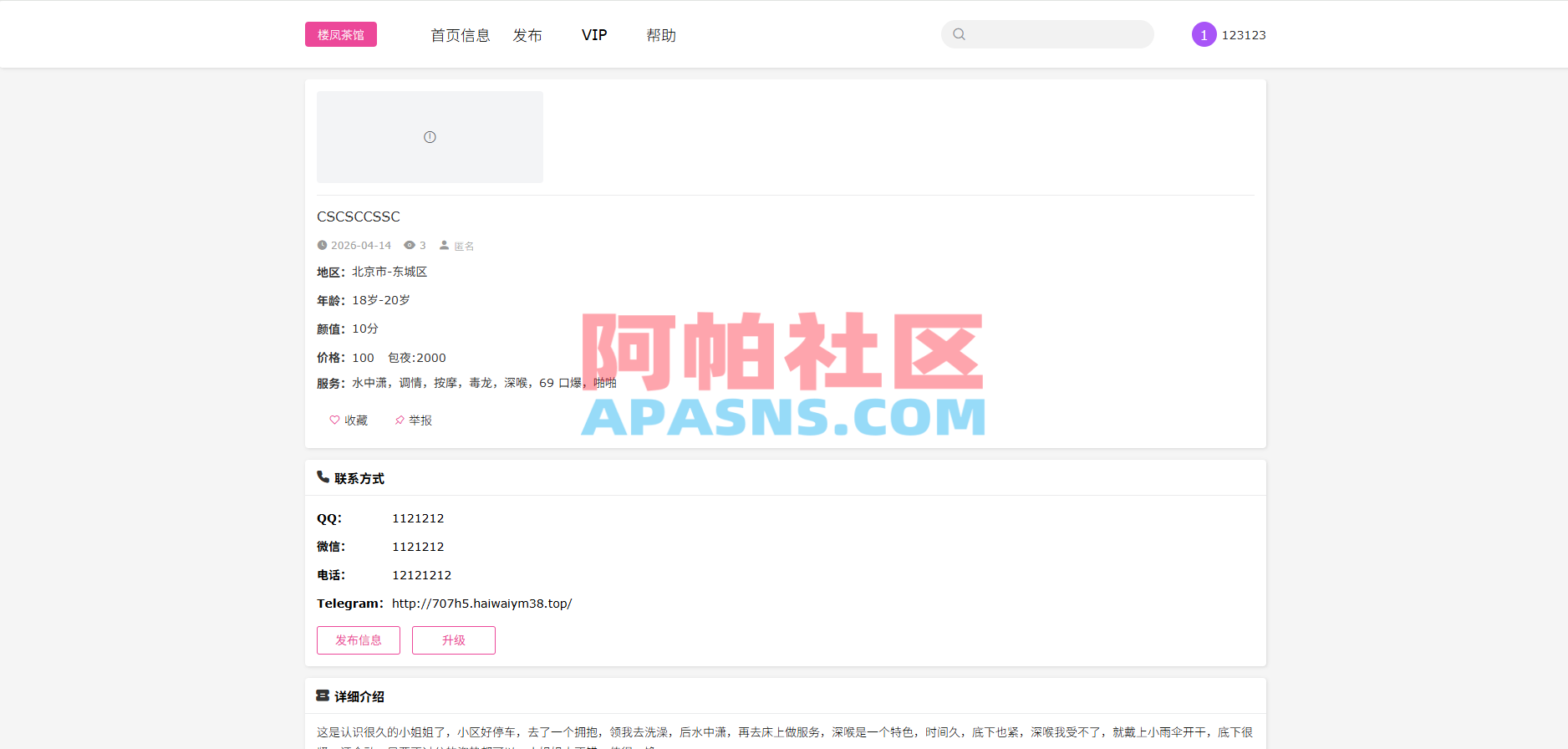The width and height of the screenshot is (1568, 749).
Task: Focus the top search input field
Action: [1047, 34]
